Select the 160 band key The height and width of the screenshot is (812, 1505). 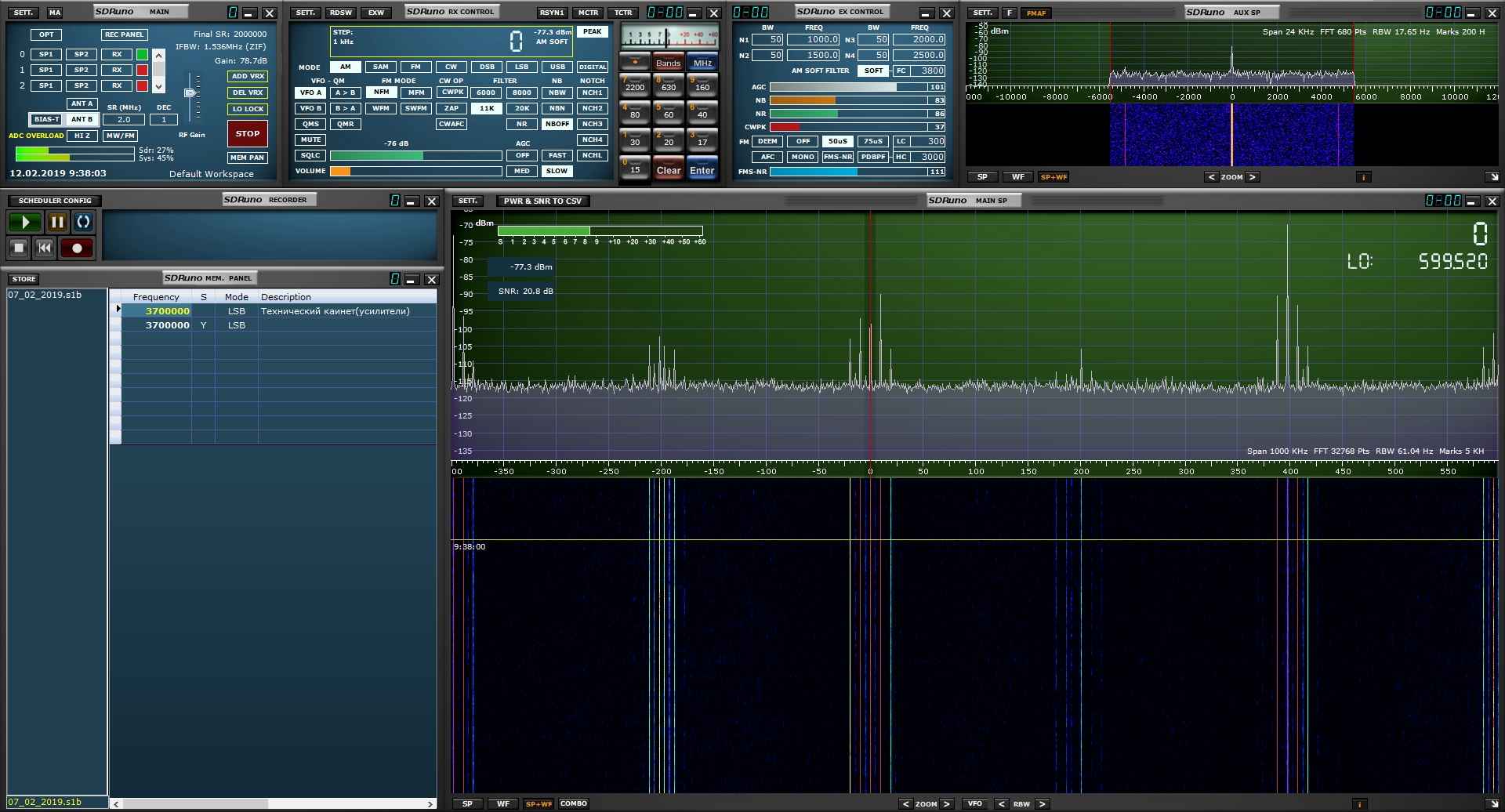point(702,86)
